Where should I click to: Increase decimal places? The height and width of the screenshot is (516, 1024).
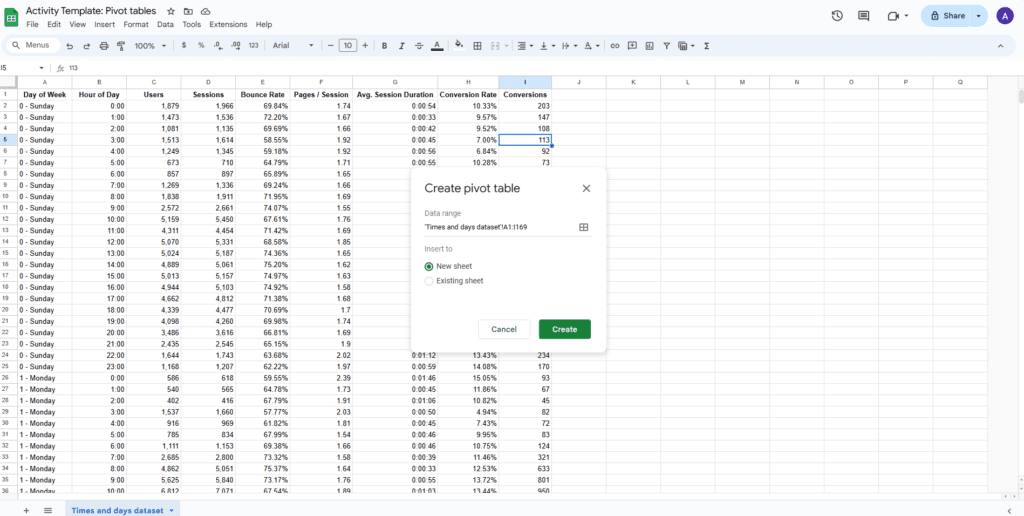click(236, 46)
